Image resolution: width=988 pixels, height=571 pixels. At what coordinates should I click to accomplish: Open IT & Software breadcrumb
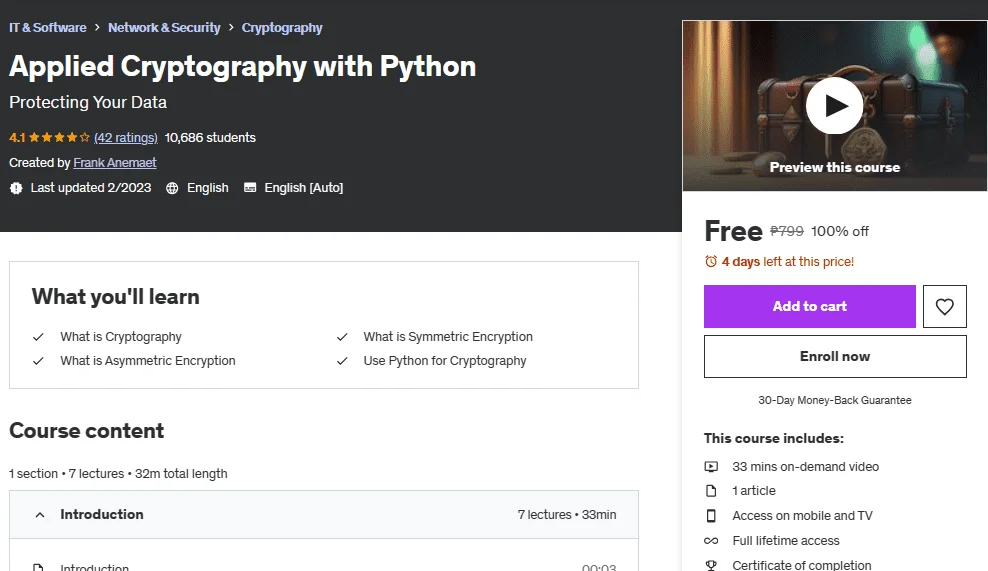[48, 28]
